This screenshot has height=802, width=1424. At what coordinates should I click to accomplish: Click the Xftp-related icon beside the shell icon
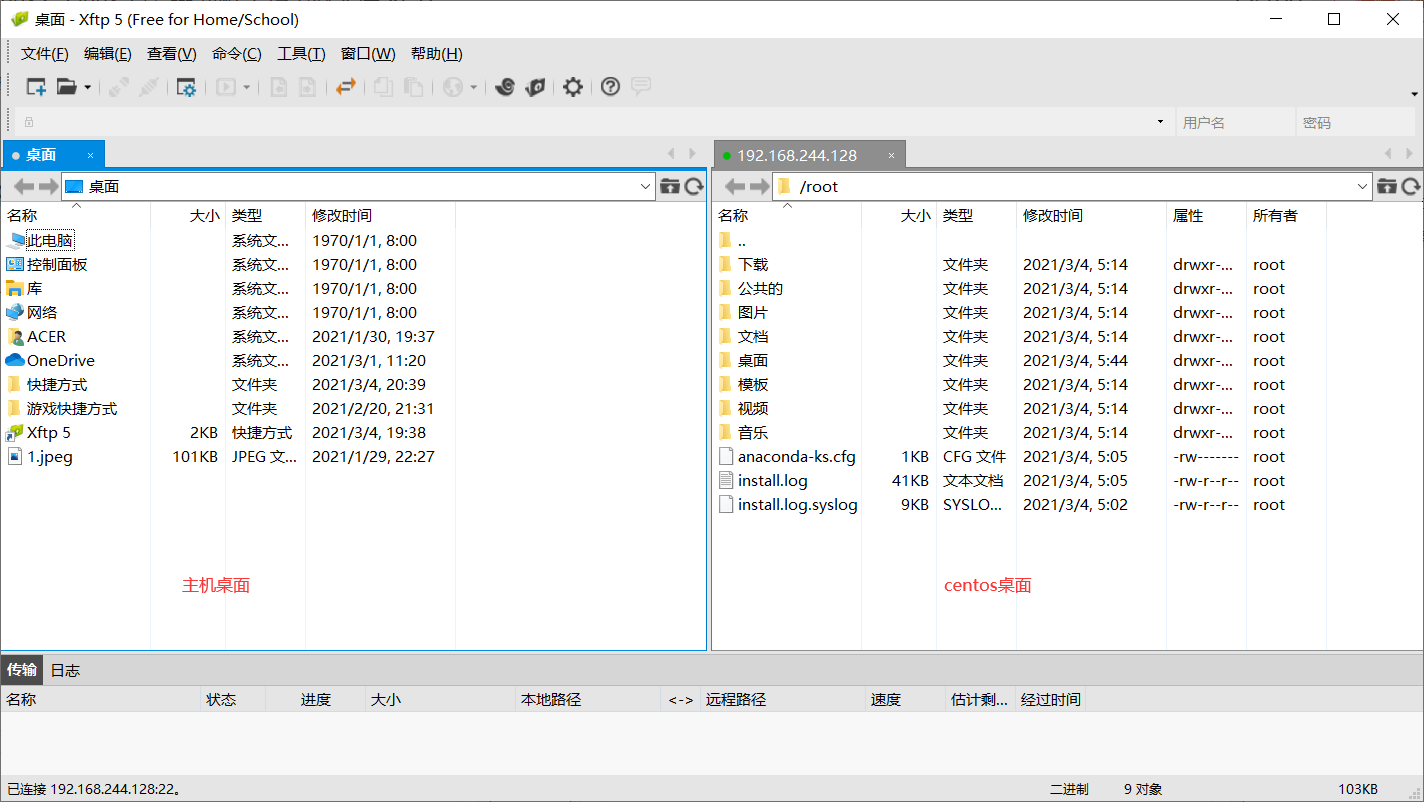(535, 87)
